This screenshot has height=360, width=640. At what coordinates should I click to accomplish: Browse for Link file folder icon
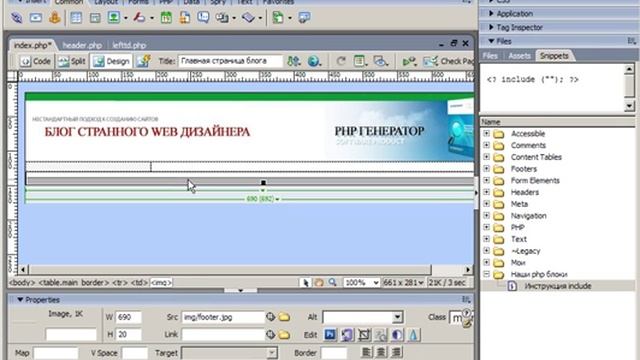pyautogui.click(x=284, y=335)
